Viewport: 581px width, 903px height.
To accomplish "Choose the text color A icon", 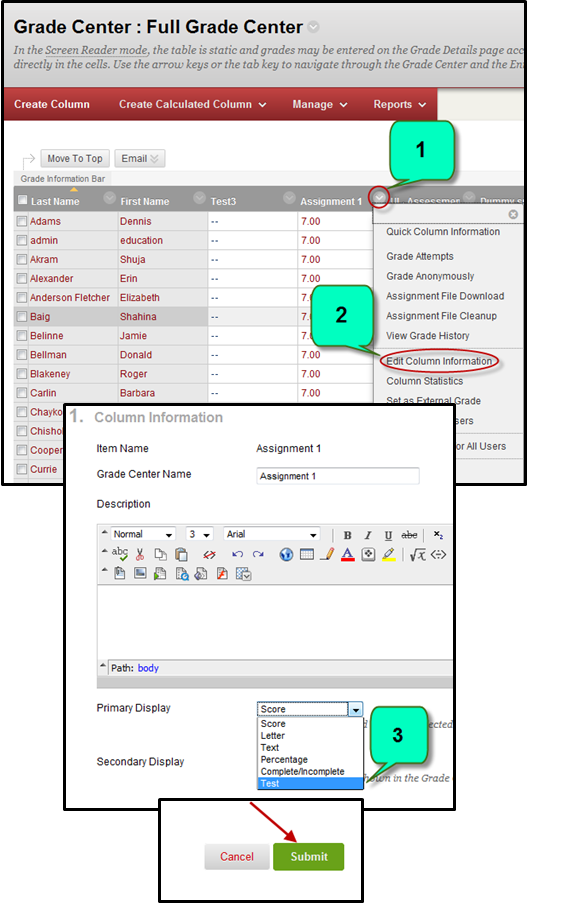I will pos(347,554).
